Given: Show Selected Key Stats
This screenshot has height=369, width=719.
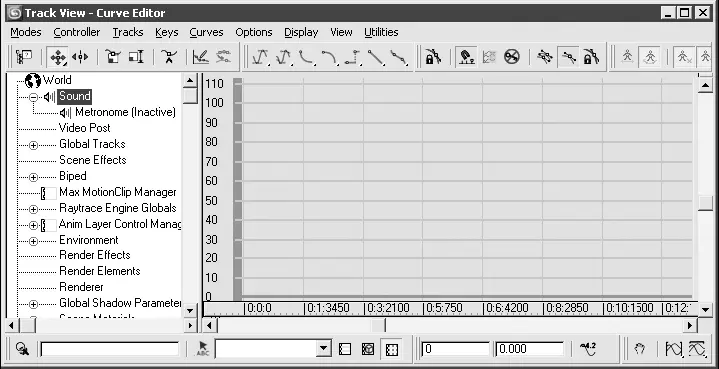Looking at the screenshot, I should [x=588, y=349].
